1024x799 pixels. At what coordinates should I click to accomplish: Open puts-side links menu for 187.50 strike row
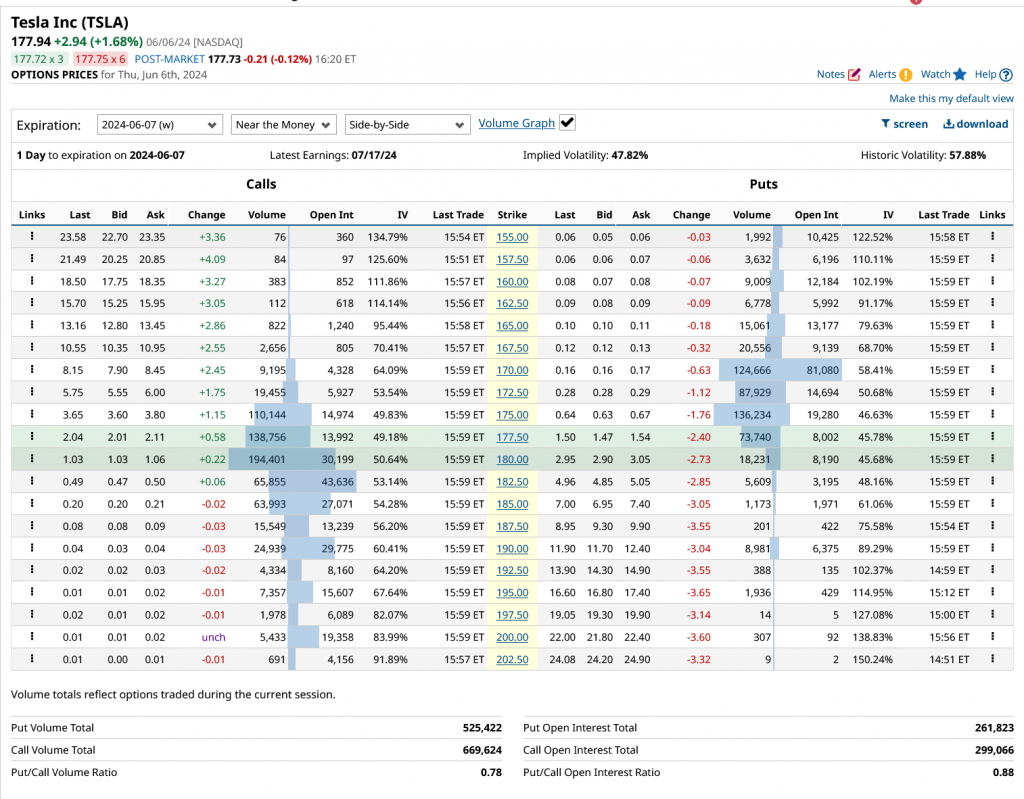click(x=993, y=525)
